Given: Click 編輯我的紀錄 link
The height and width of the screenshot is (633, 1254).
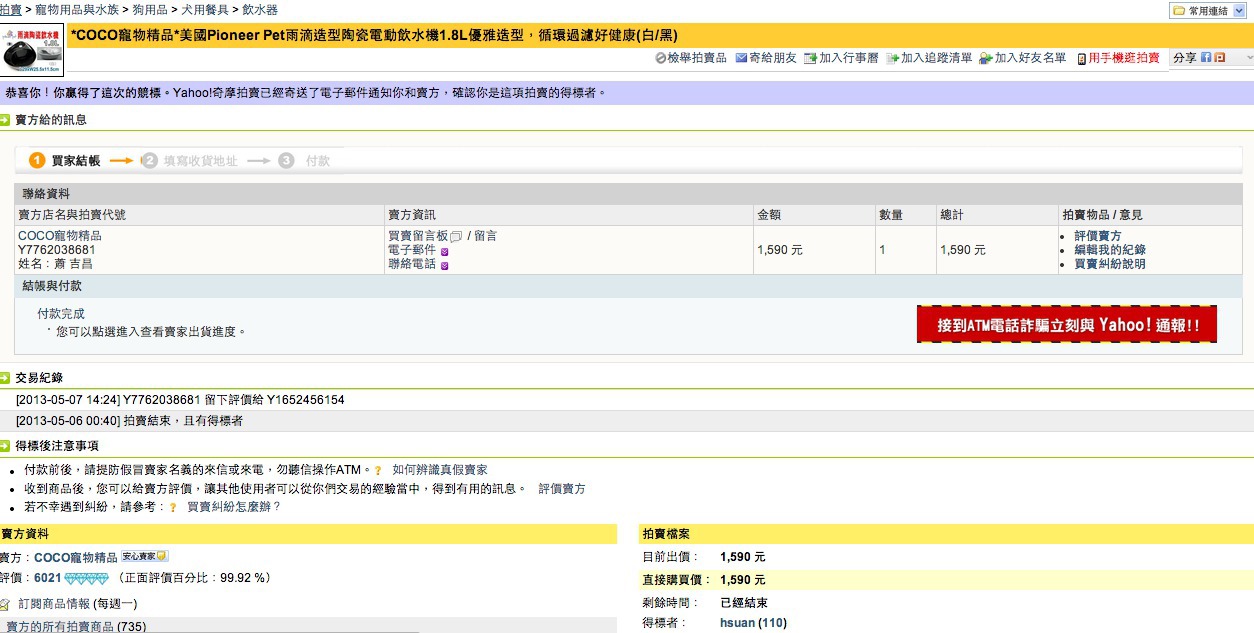Looking at the screenshot, I should point(1110,250).
